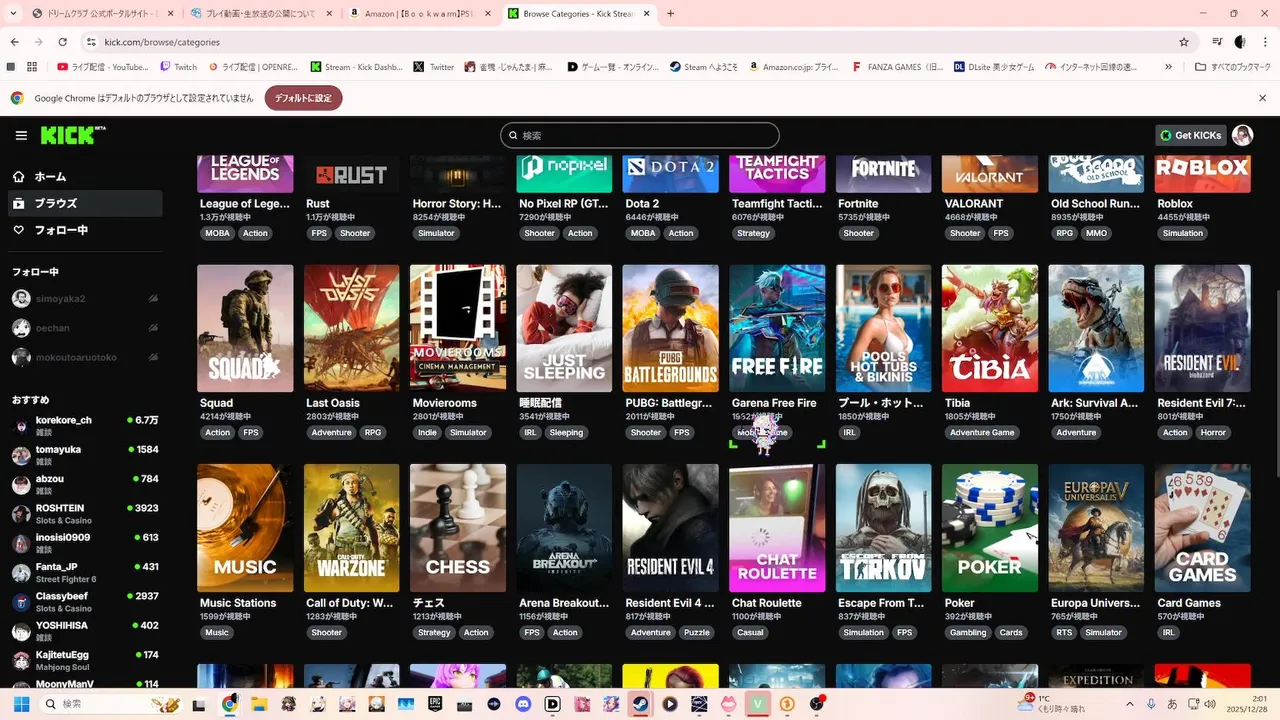
Task: Open recommended channel korekore_ch
Action: 85,426
